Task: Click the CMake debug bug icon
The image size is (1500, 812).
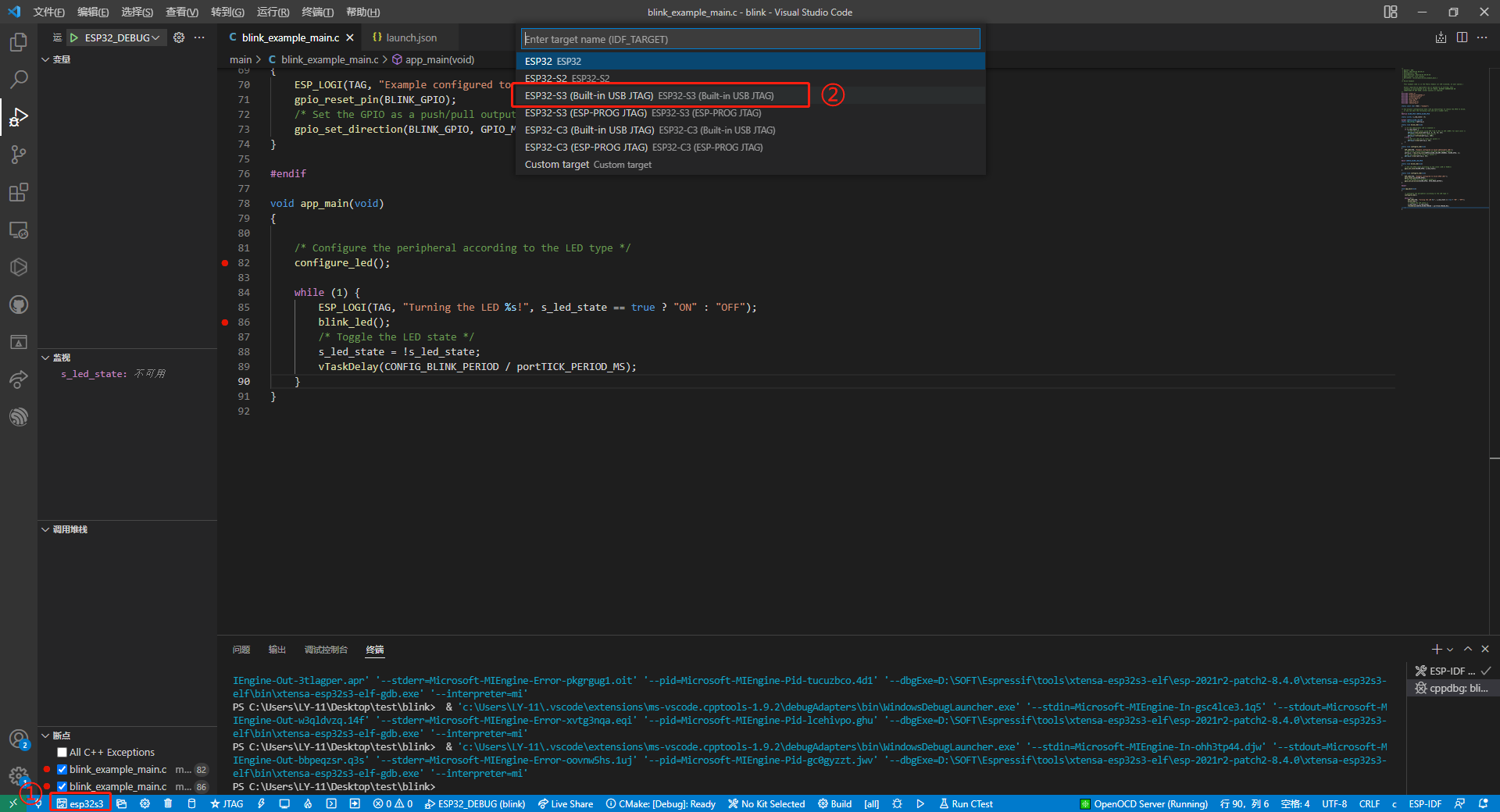Action: click(x=897, y=803)
